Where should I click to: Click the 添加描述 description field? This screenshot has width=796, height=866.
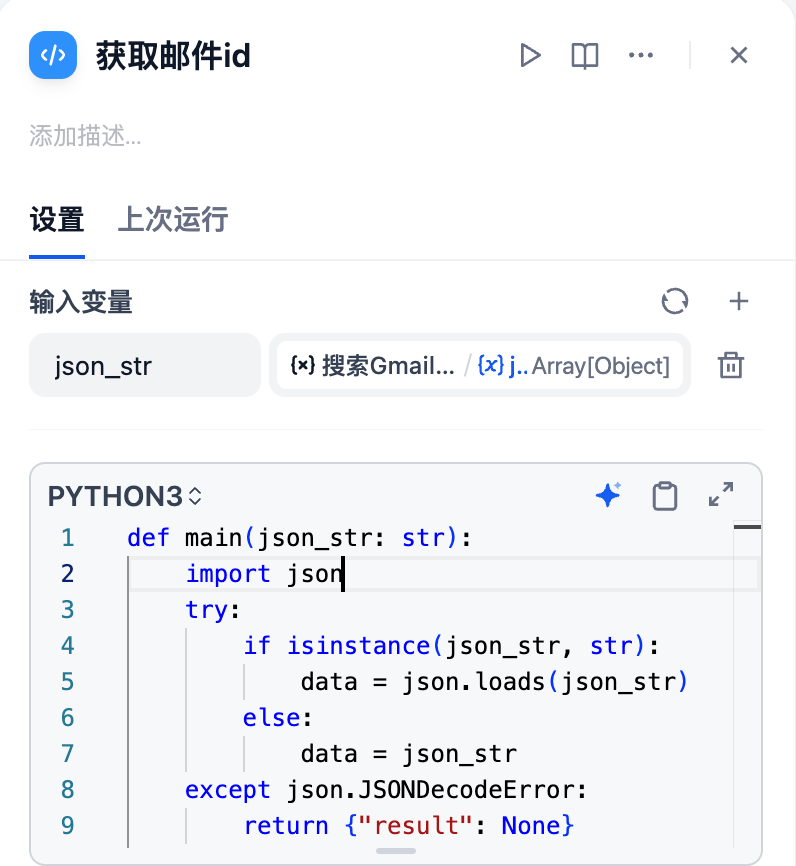tap(85, 137)
